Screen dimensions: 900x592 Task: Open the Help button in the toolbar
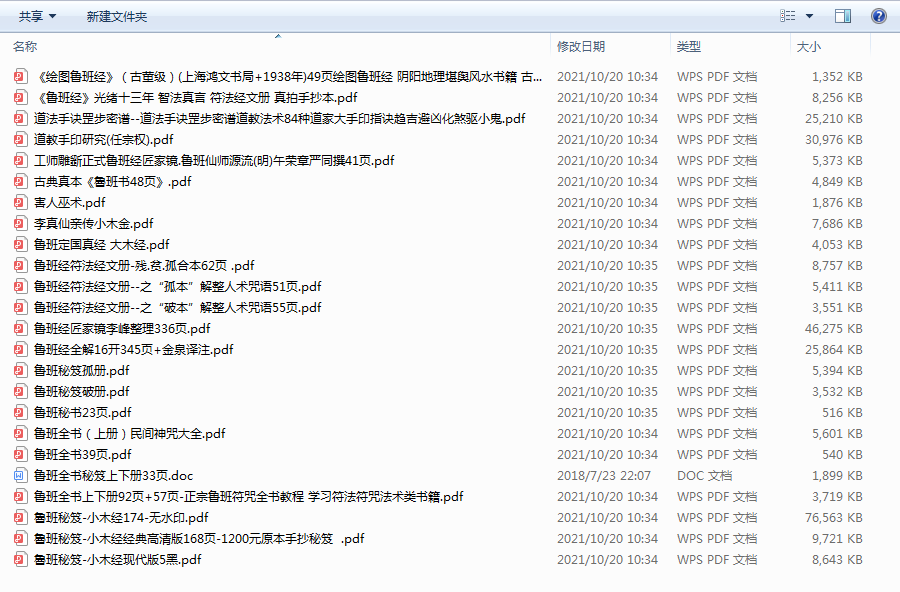(x=877, y=15)
